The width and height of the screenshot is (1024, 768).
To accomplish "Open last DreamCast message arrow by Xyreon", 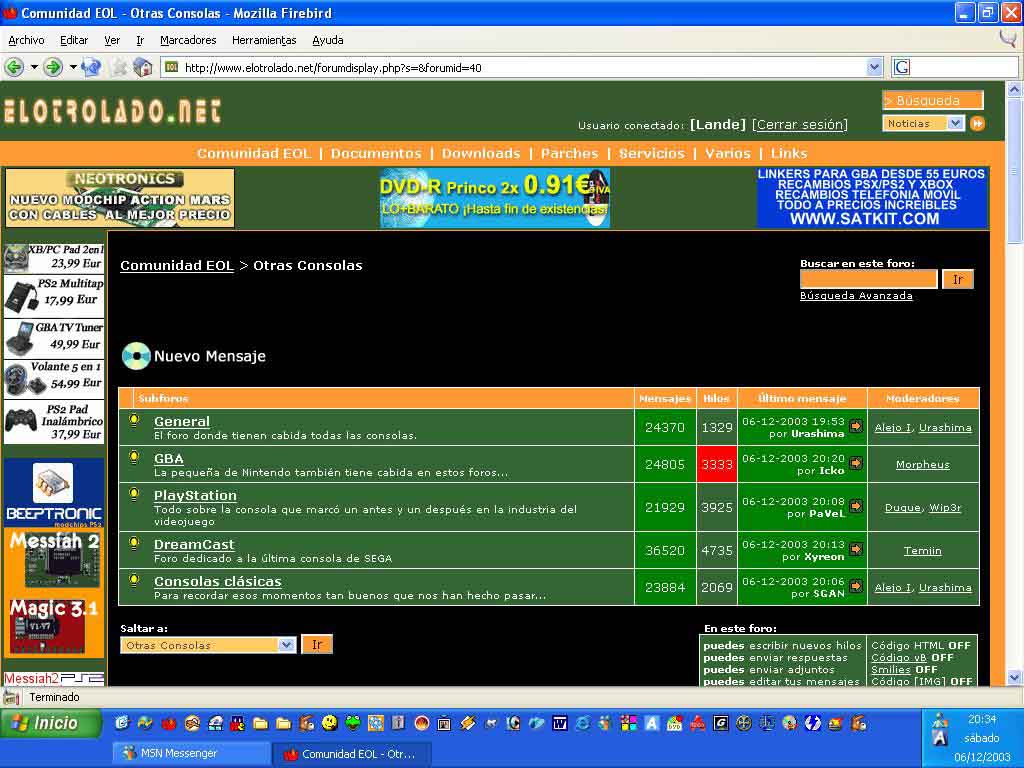I will click(856, 549).
